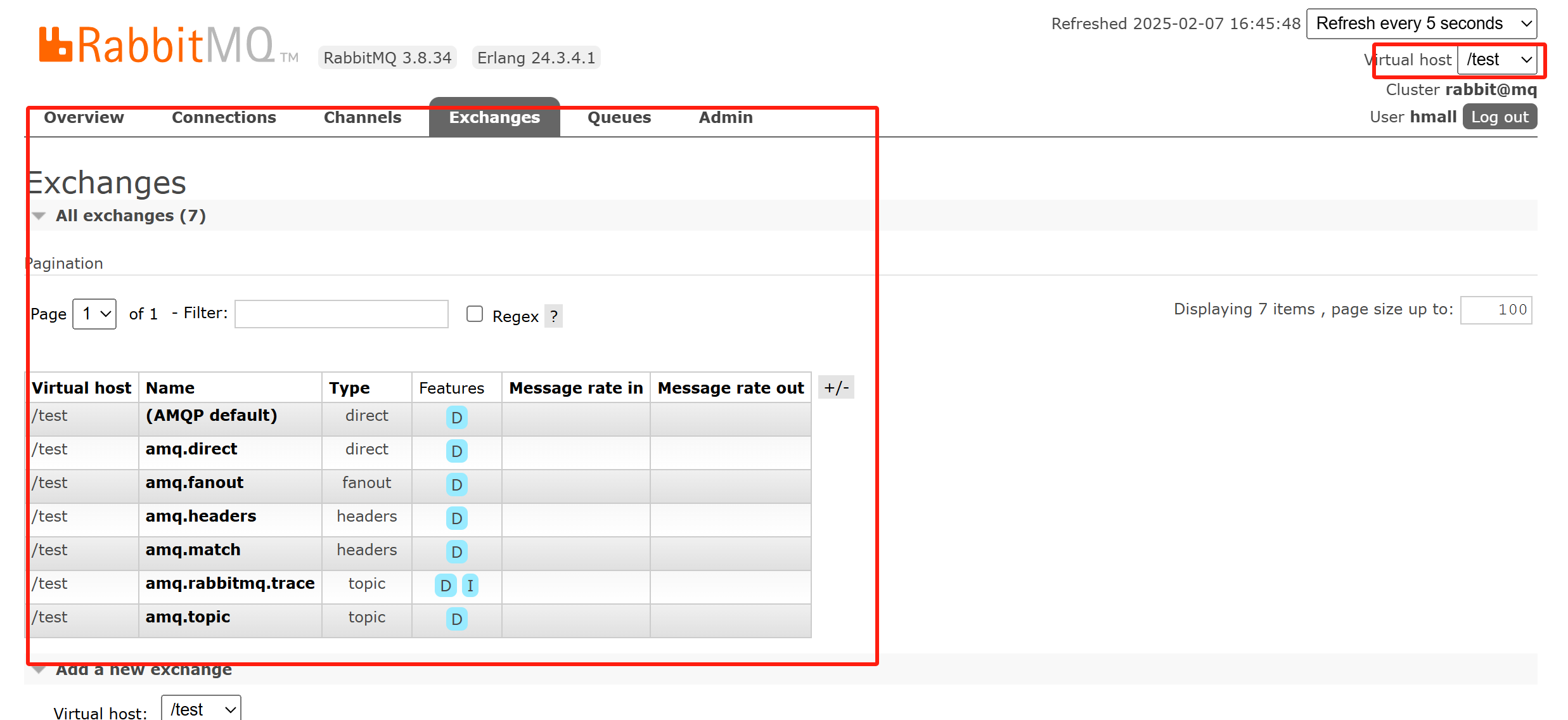
Task: Switch to the Queues tab
Action: point(619,117)
